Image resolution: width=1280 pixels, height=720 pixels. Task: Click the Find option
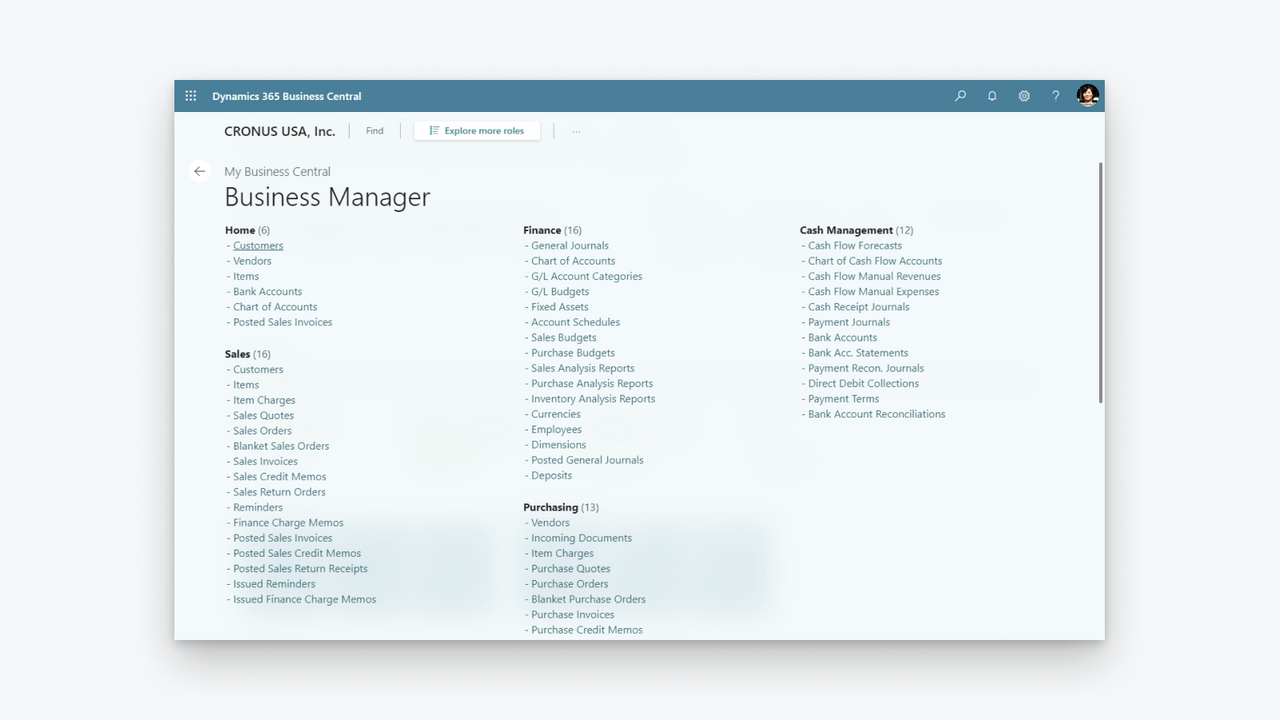click(374, 131)
